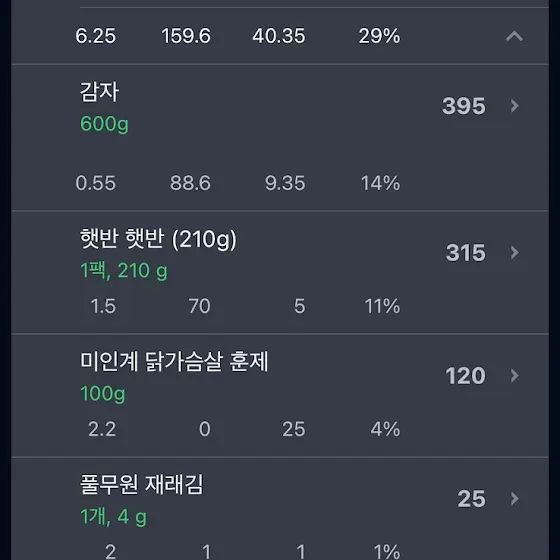Edit the 1팩, 210 g serving size

[x=124, y=271]
